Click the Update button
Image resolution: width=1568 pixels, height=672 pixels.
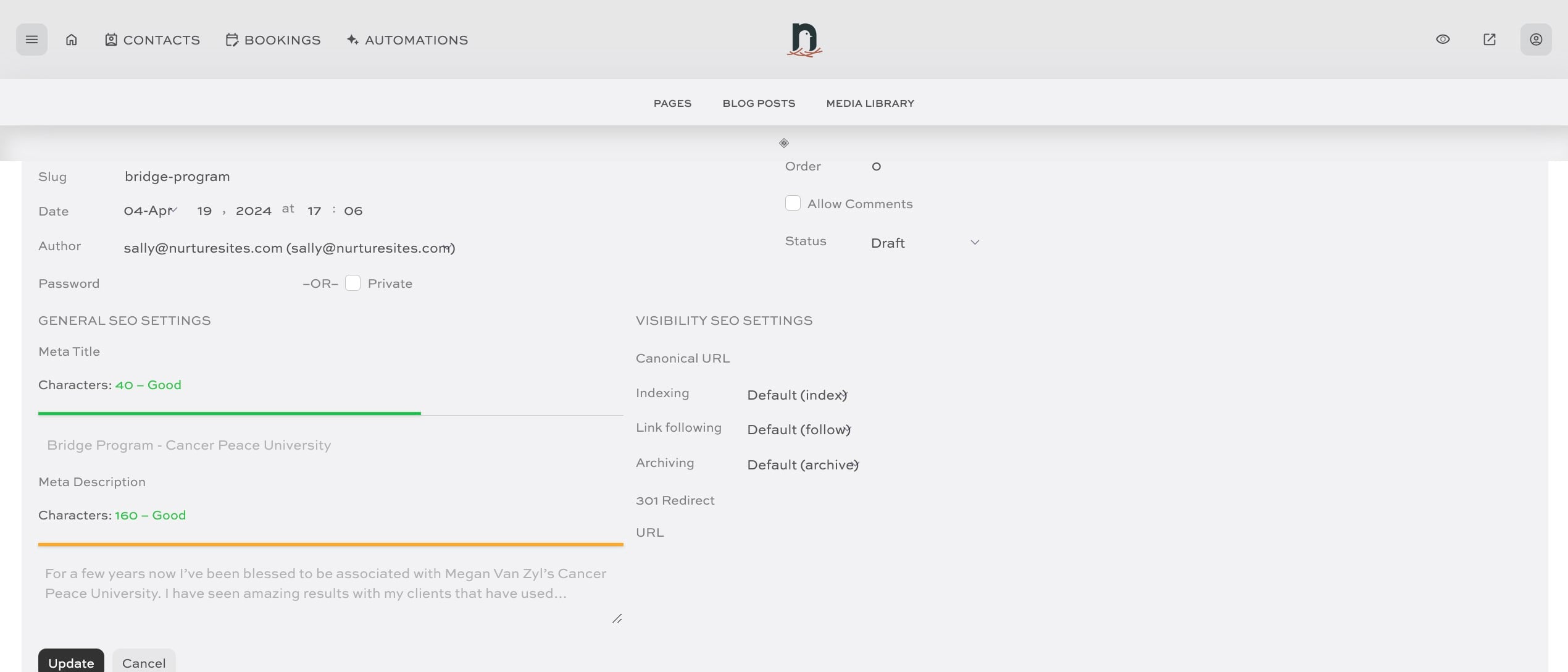(71, 662)
